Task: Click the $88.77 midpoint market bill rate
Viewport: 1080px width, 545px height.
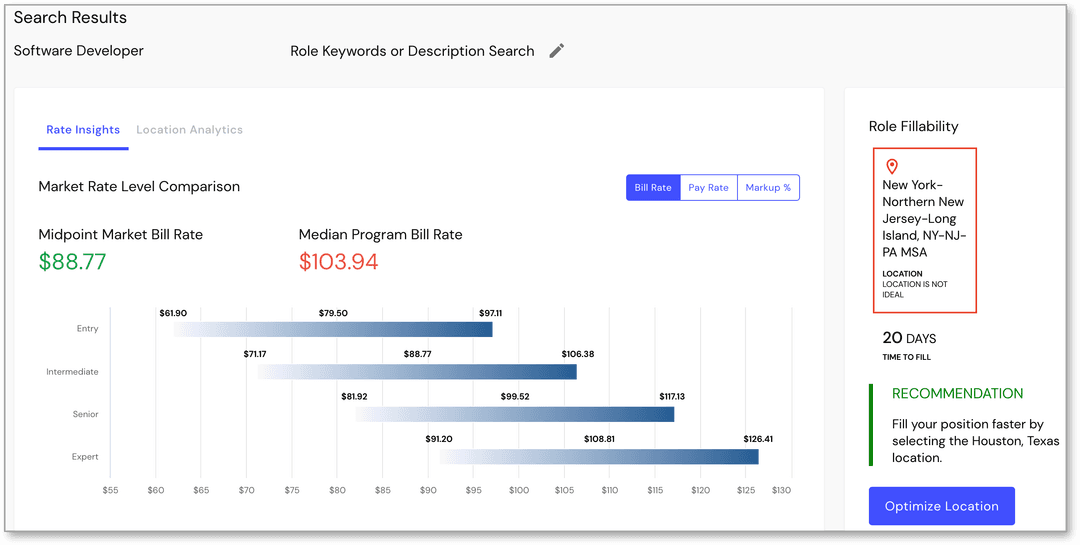Action: tap(72, 262)
